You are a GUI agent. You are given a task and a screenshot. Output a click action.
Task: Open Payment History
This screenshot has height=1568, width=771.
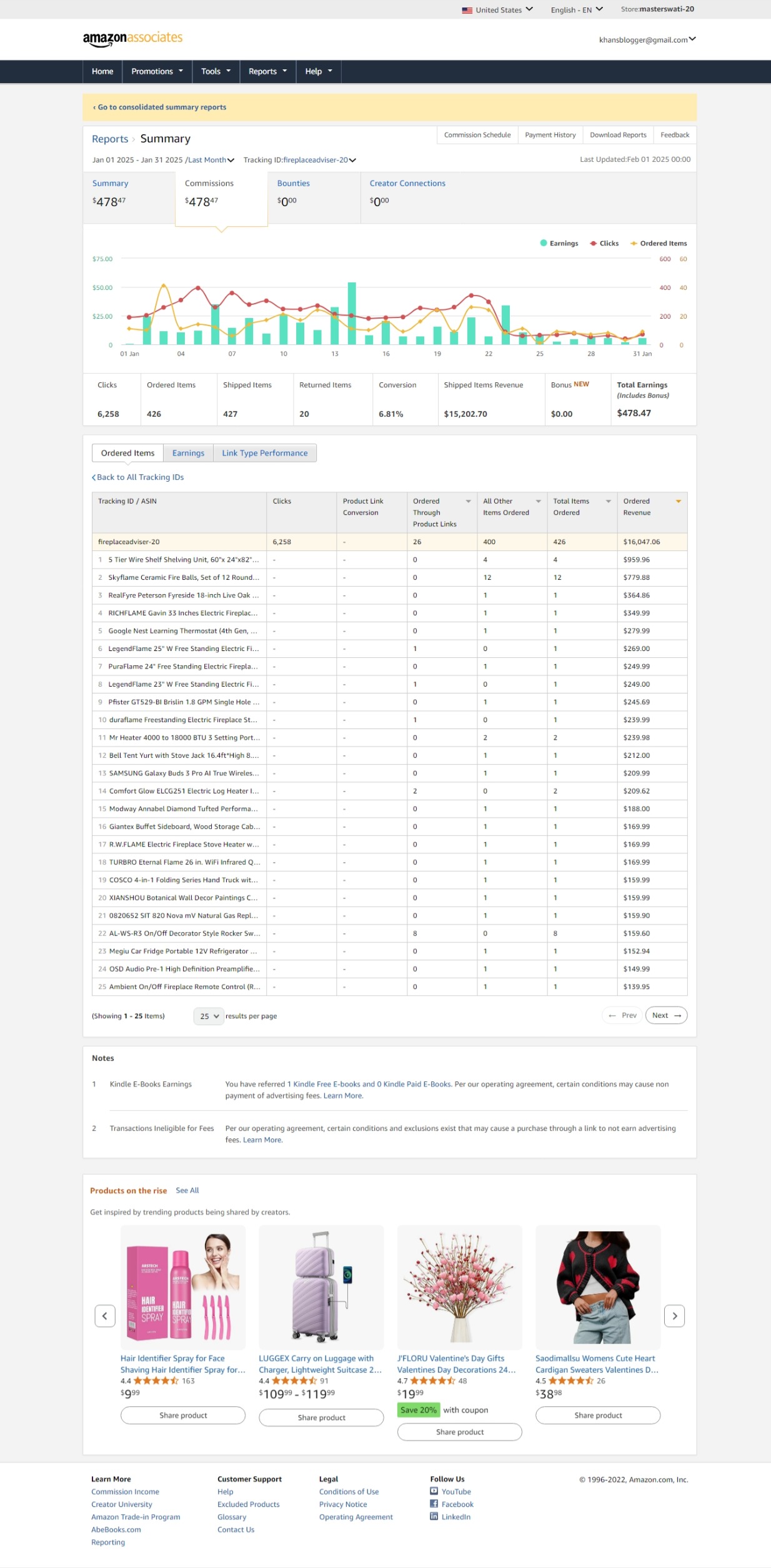coord(550,135)
